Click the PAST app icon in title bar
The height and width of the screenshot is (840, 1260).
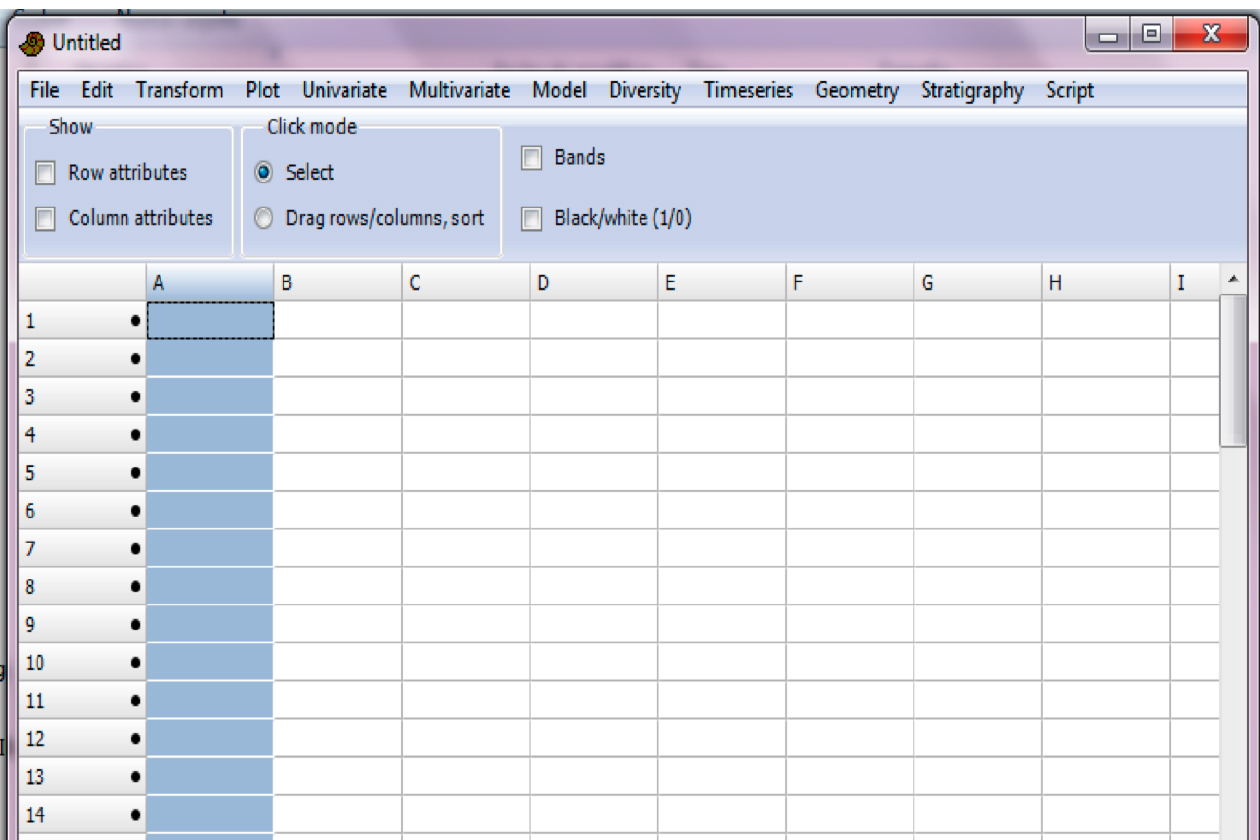click(33, 43)
